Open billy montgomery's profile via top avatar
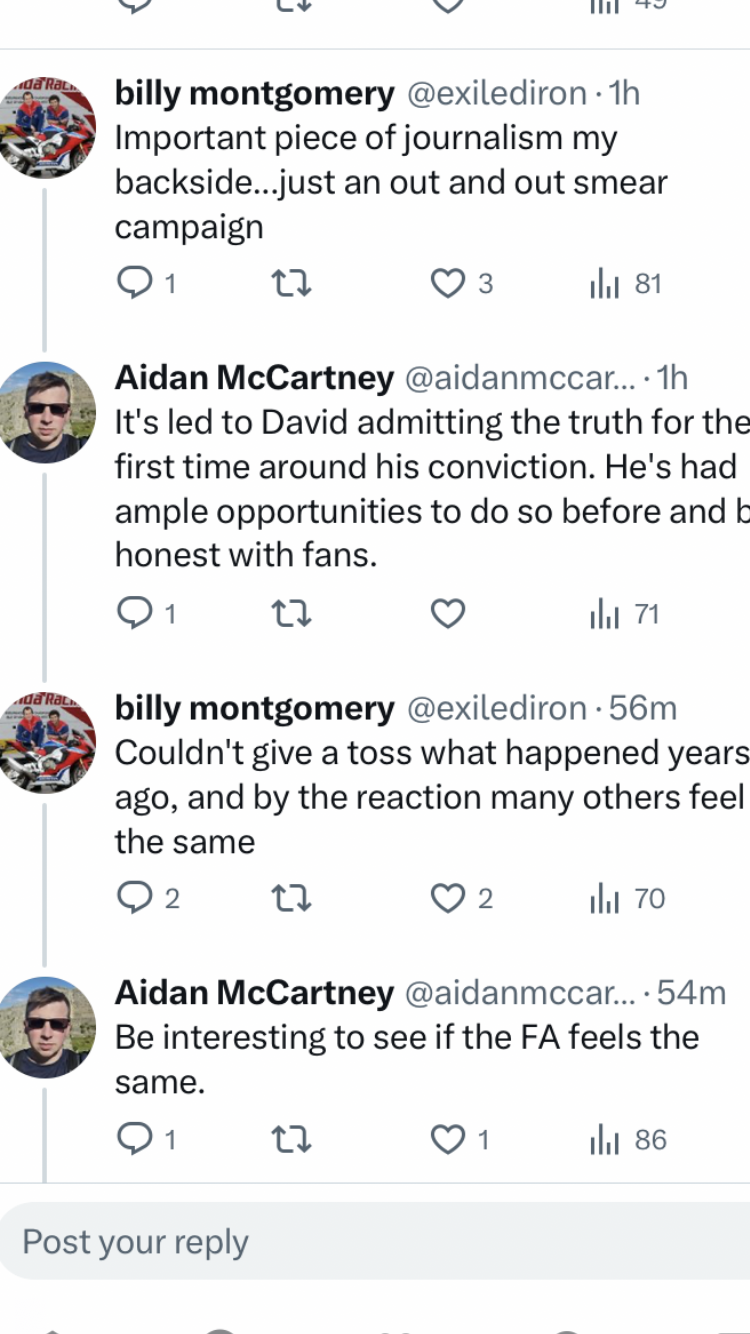Screen dimensions: 750x1334 [47, 127]
